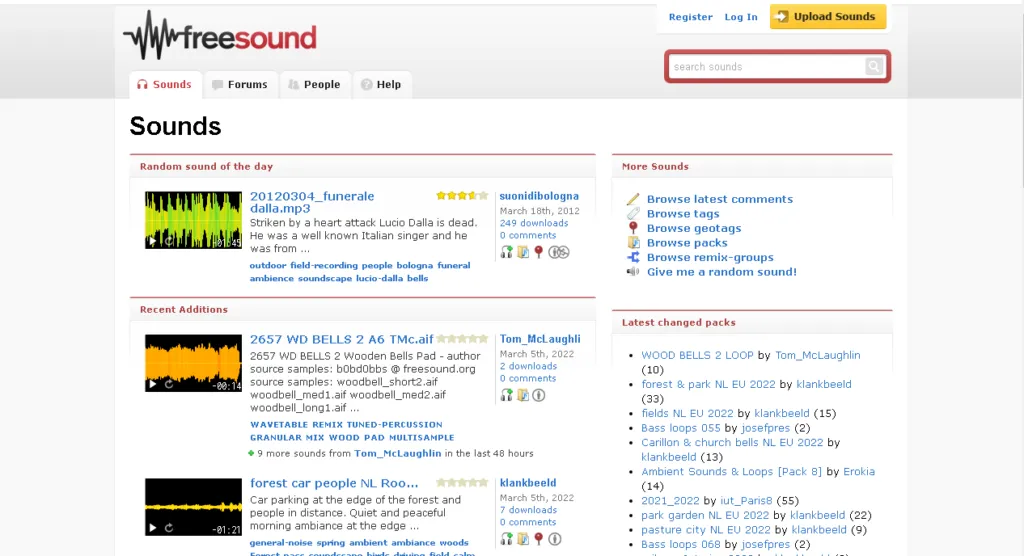Open forest car people NL Roo... title
Screen dimensions: 1024x556
click(334, 483)
